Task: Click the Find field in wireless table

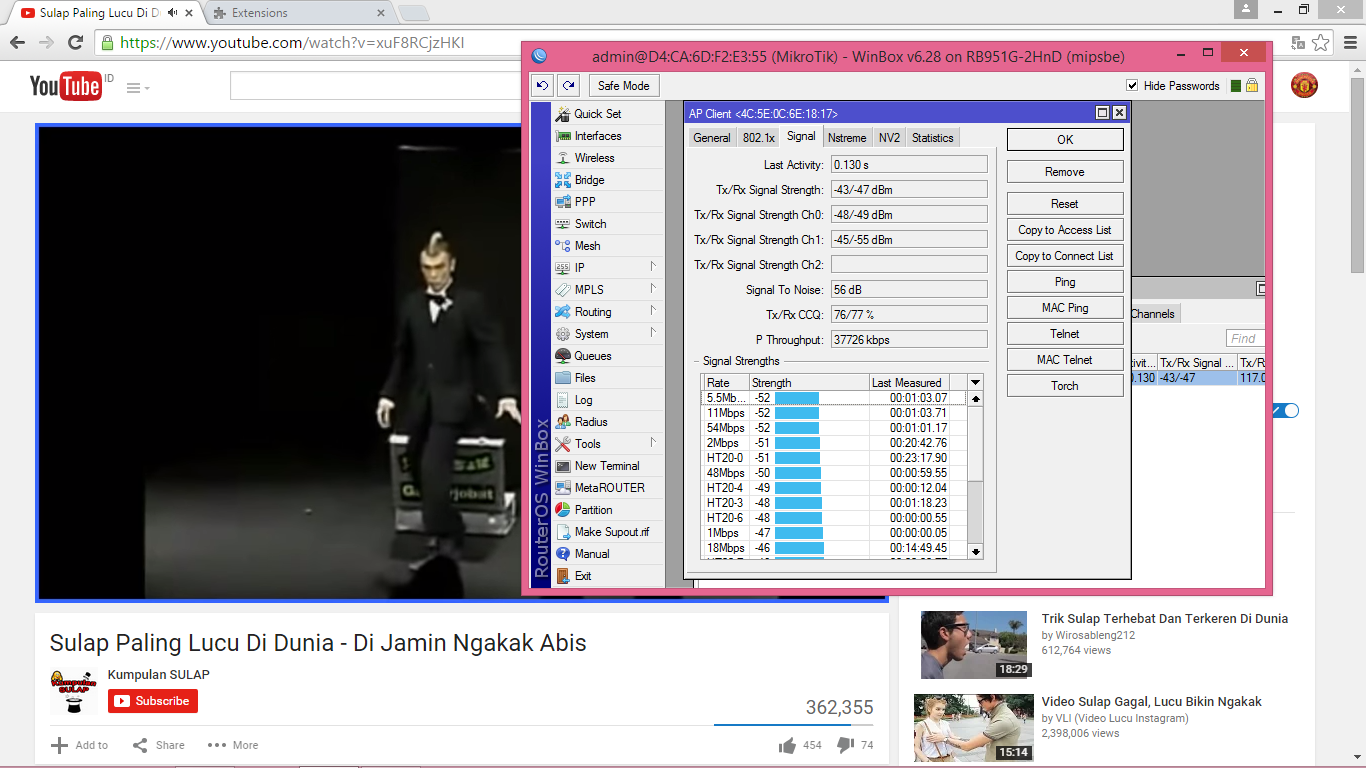Action: click(x=1246, y=339)
